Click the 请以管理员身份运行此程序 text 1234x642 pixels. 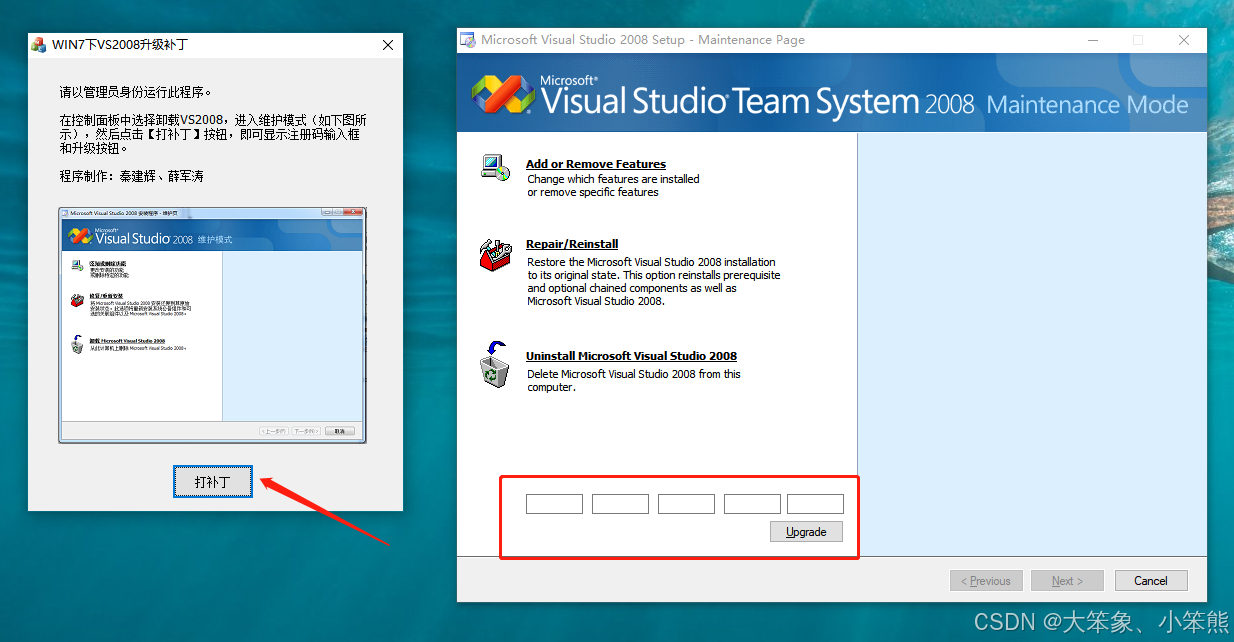tap(136, 92)
